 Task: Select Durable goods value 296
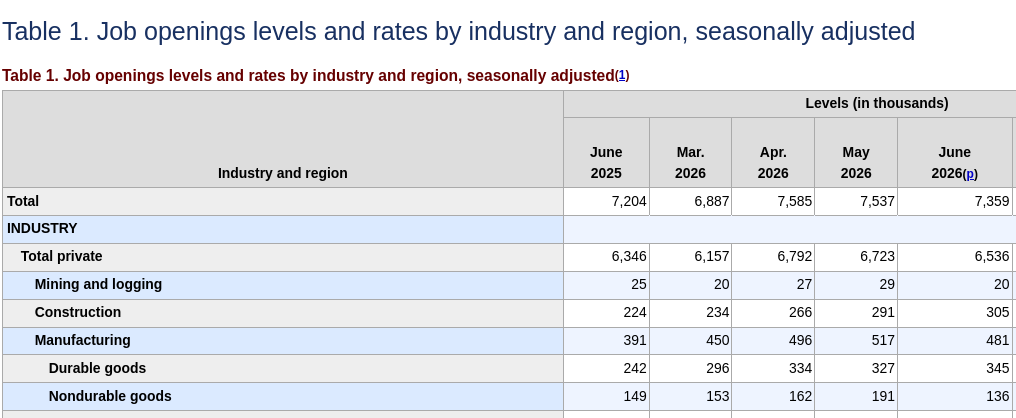coord(718,368)
